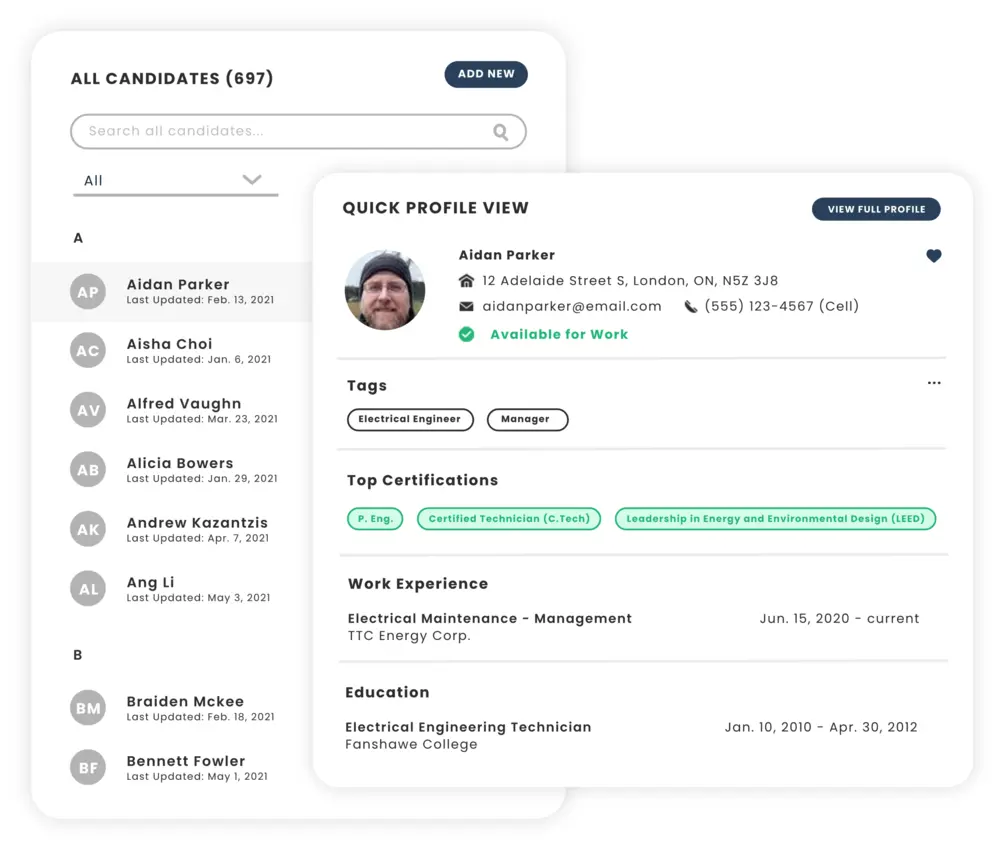
Task: Select the AC avatar for Aisha Choi
Action: [x=88, y=350]
